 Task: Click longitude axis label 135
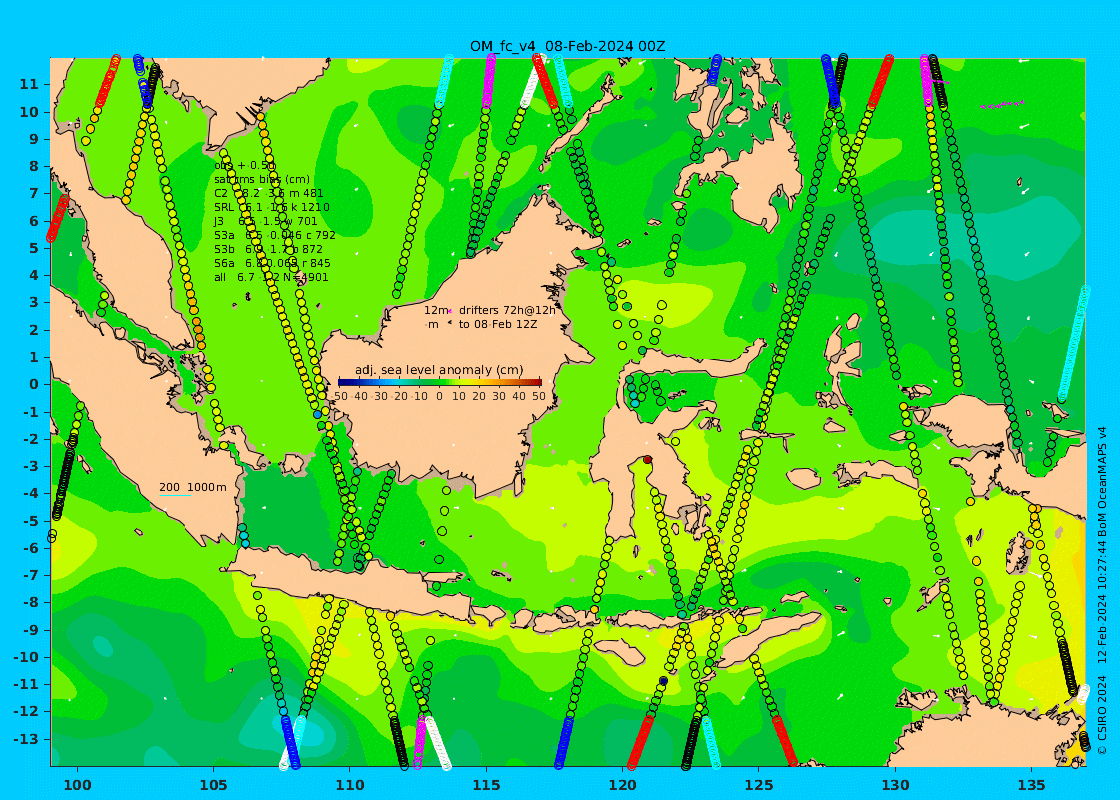pos(1031,785)
